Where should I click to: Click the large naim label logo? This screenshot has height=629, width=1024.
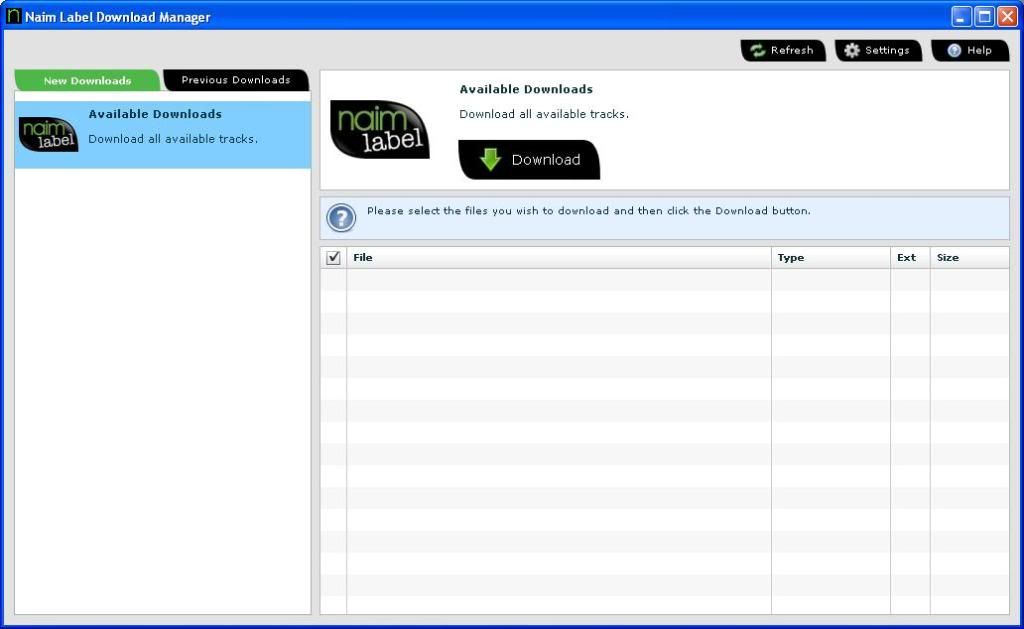tap(380, 129)
